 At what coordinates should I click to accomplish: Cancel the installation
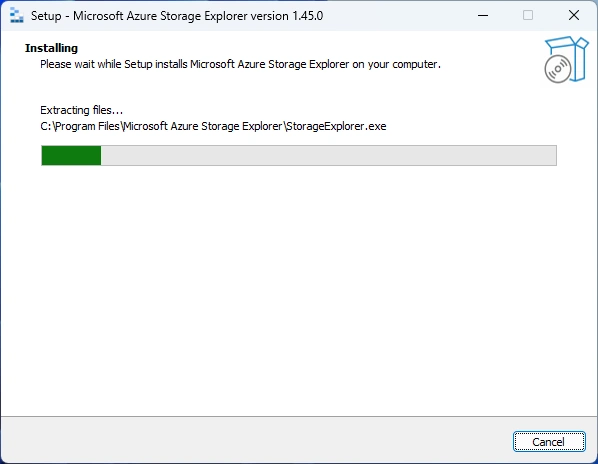[x=549, y=442]
